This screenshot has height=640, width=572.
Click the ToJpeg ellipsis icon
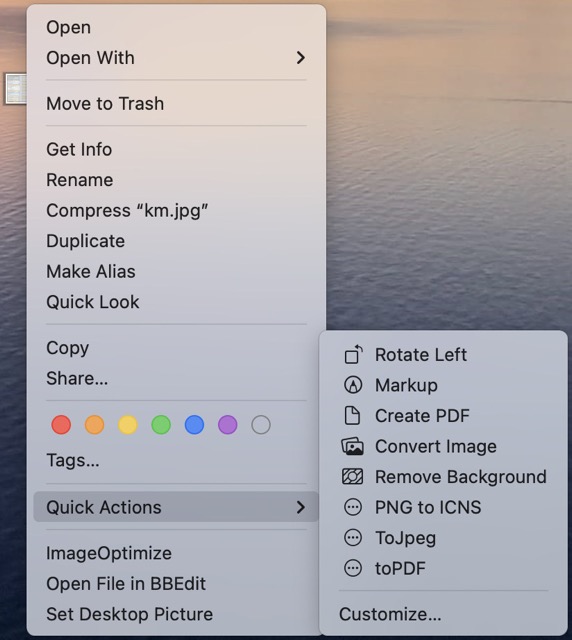353,538
